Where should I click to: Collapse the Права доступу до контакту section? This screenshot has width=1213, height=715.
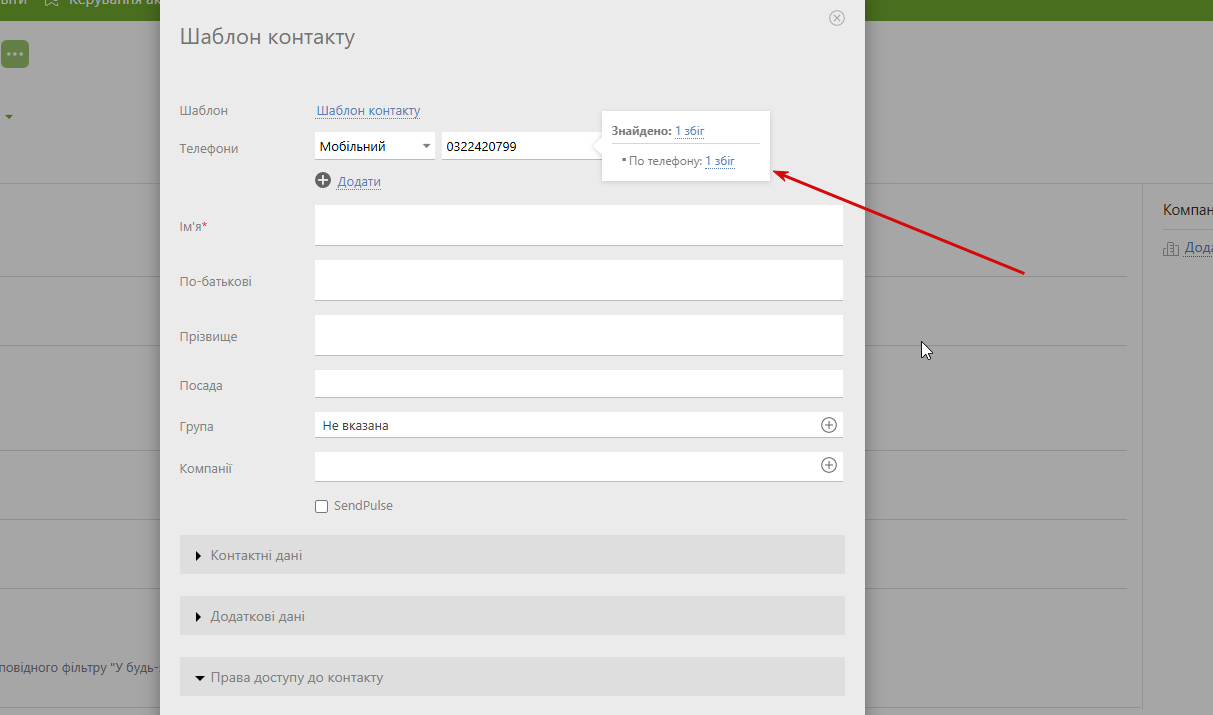tap(512, 677)
